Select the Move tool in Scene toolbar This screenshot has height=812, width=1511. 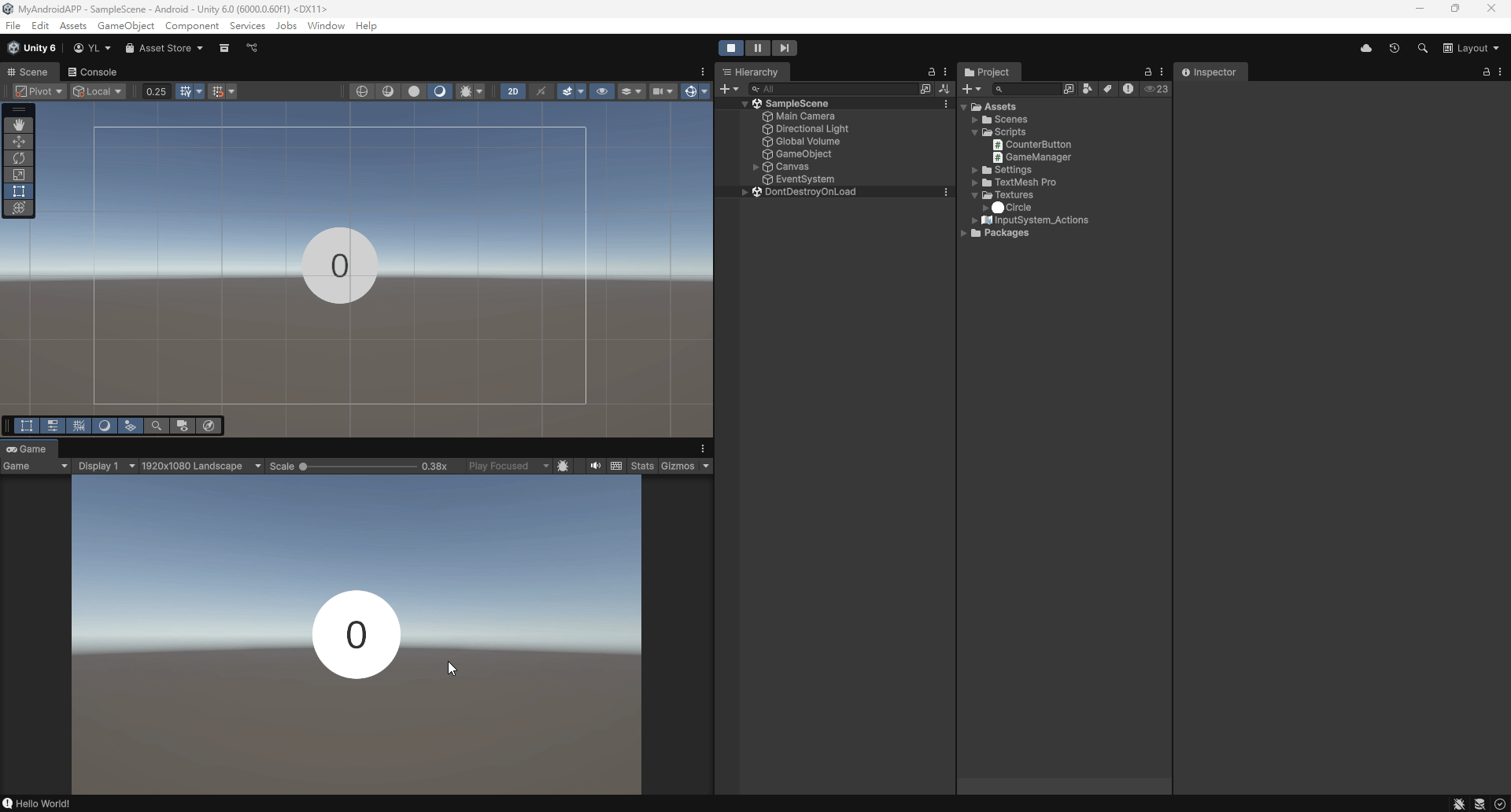click(x=19, y=142)
